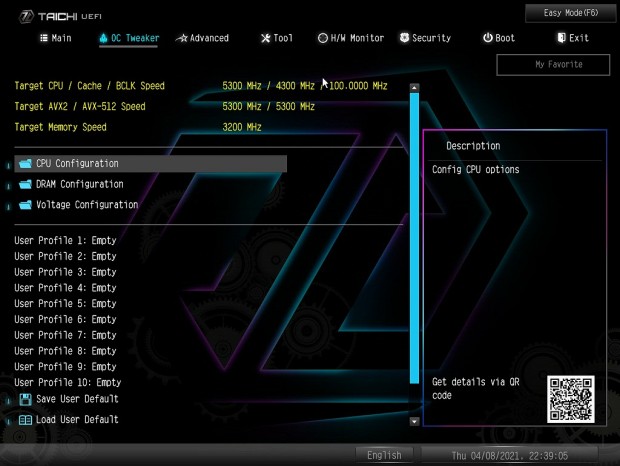
Task: Select User Profile 8: Empty
Action: click(x=65, y=351)
